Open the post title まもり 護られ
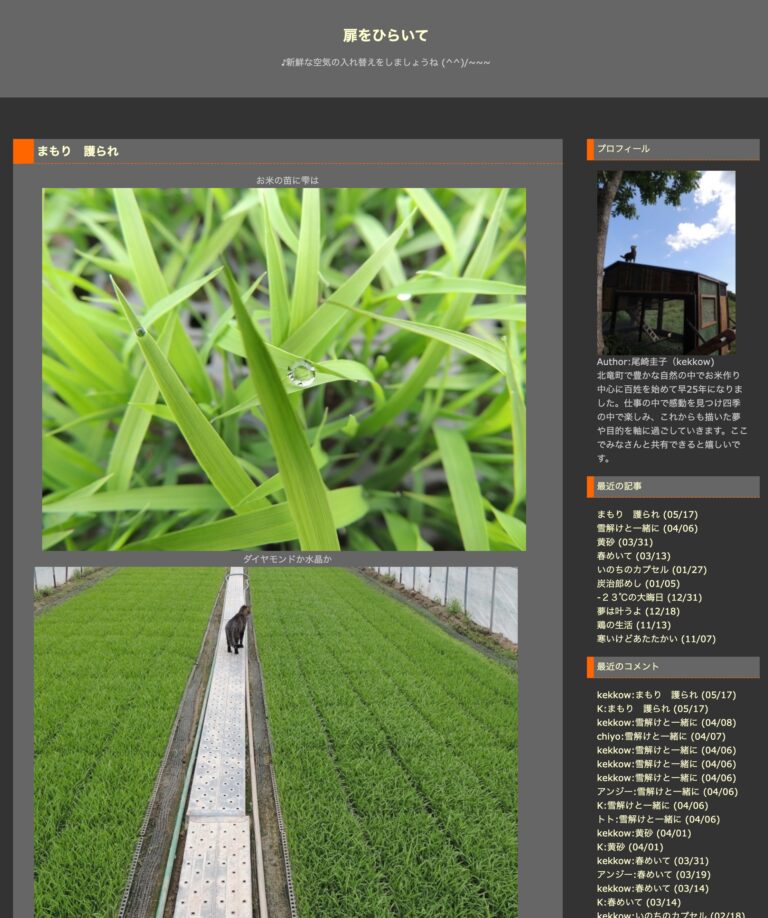The height and width of the screenshot is (918, 768). point(78,152)
